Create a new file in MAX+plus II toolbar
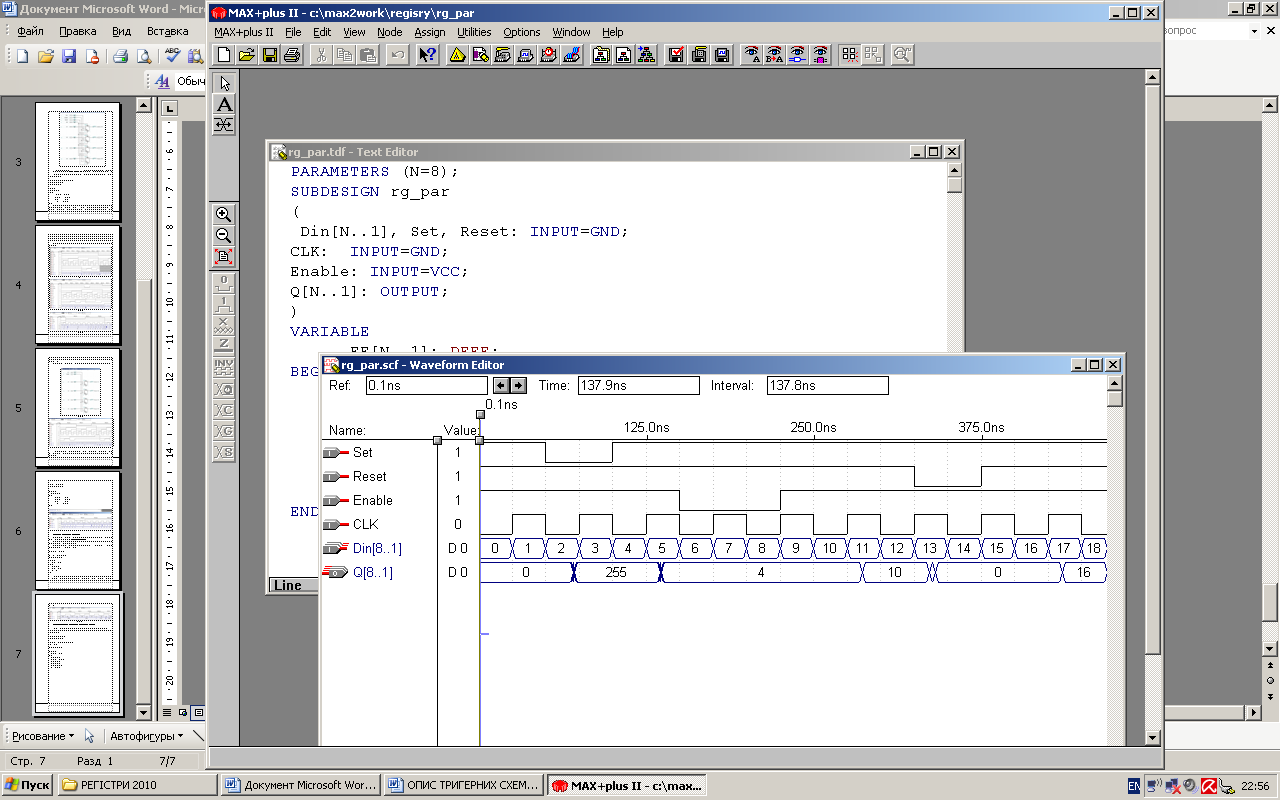Screen dimensions: 1280x800 point(224,55)
